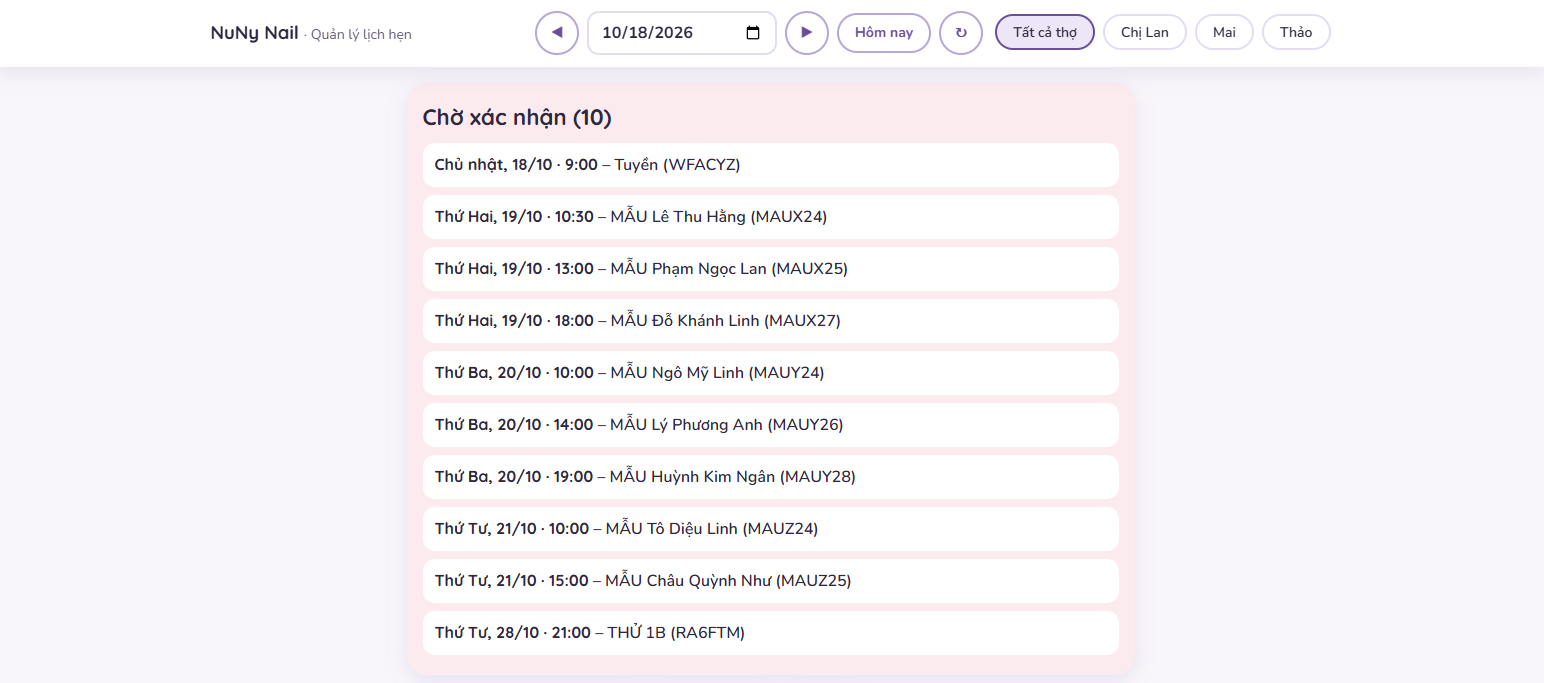Viewport: 1544px width, 683px height.
Task: Open the Đỗ Khánh Linh (MAUX27) appointment
Action: click(771, 321)
